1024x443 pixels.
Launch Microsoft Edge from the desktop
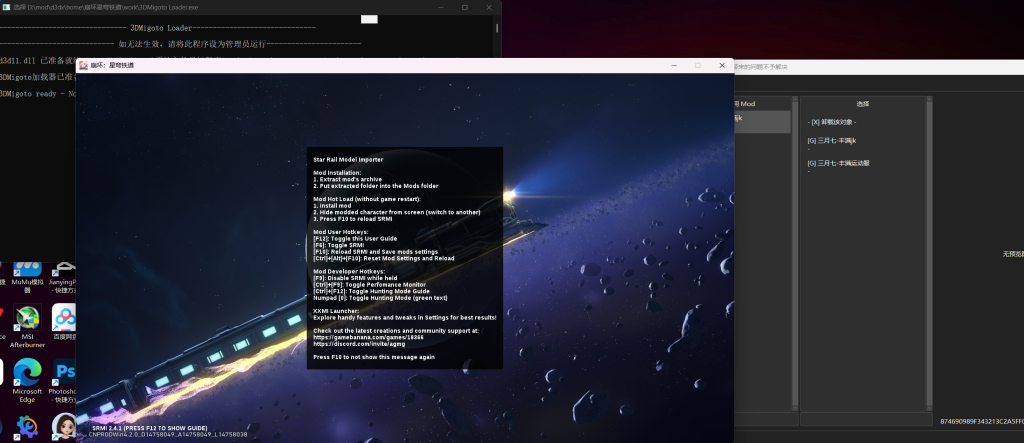(27, 381)
